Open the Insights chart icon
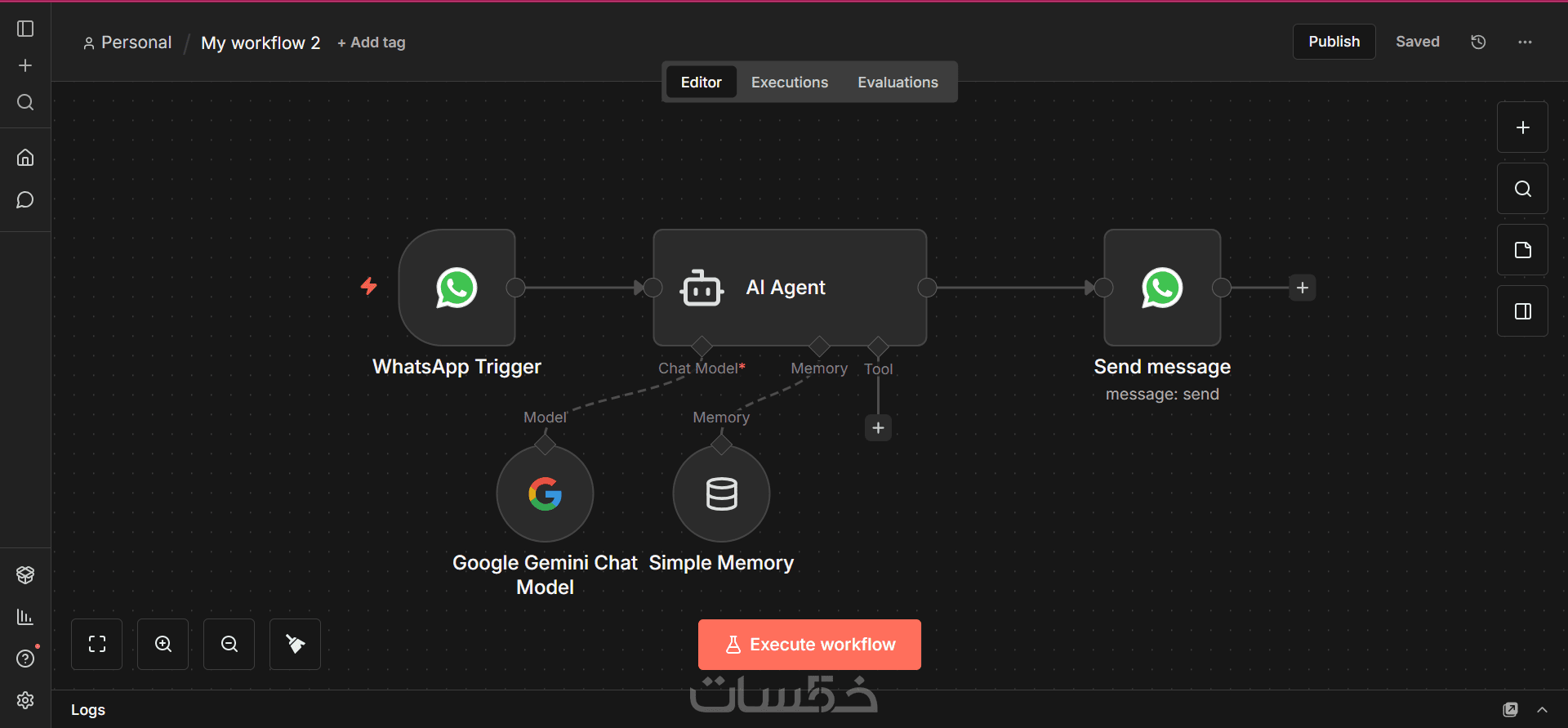1568x728 pixels. tap(25, 617)
